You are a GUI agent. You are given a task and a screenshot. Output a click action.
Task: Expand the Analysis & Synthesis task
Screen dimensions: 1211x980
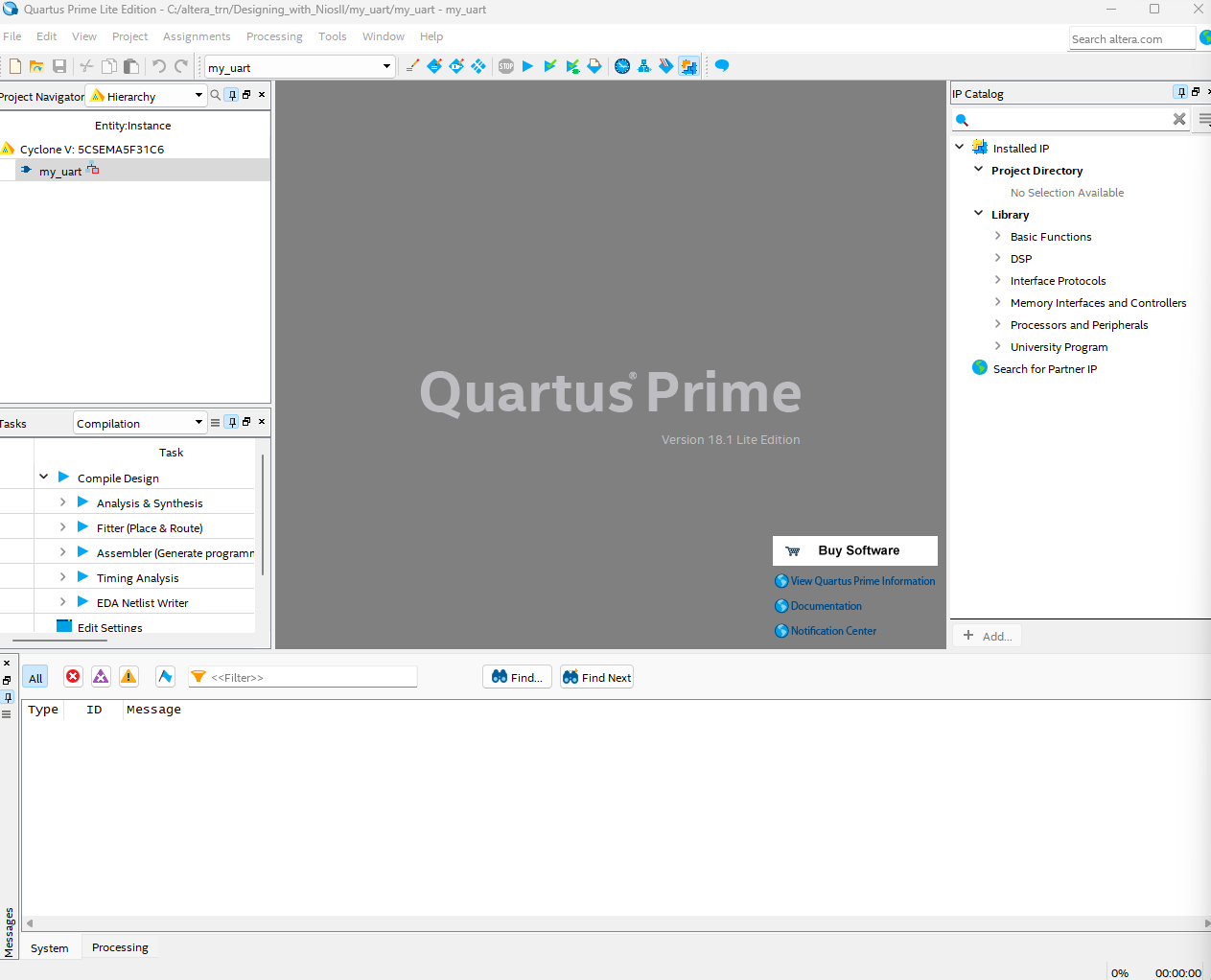63,502
